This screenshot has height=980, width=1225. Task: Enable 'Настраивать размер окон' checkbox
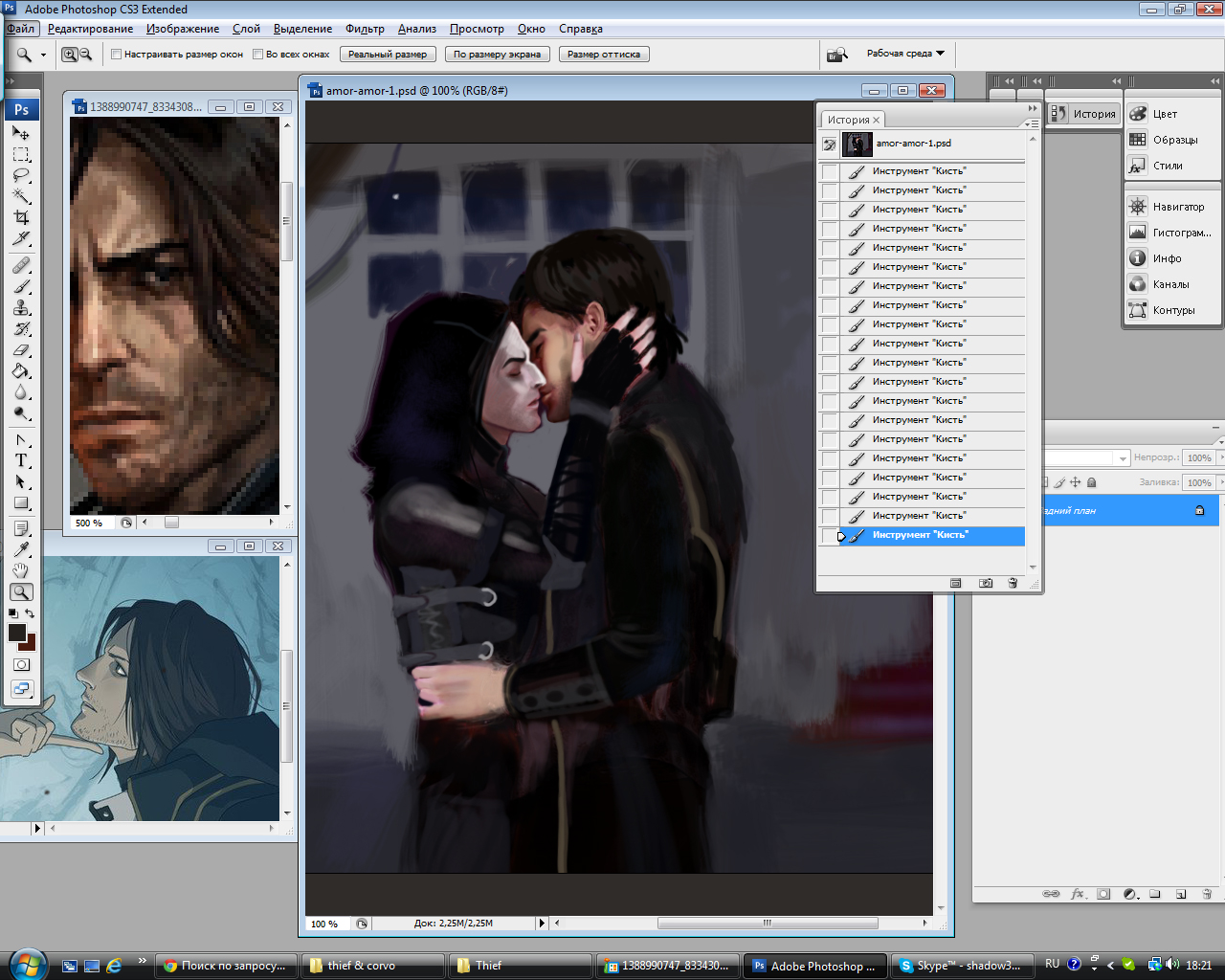click(116, 55)
